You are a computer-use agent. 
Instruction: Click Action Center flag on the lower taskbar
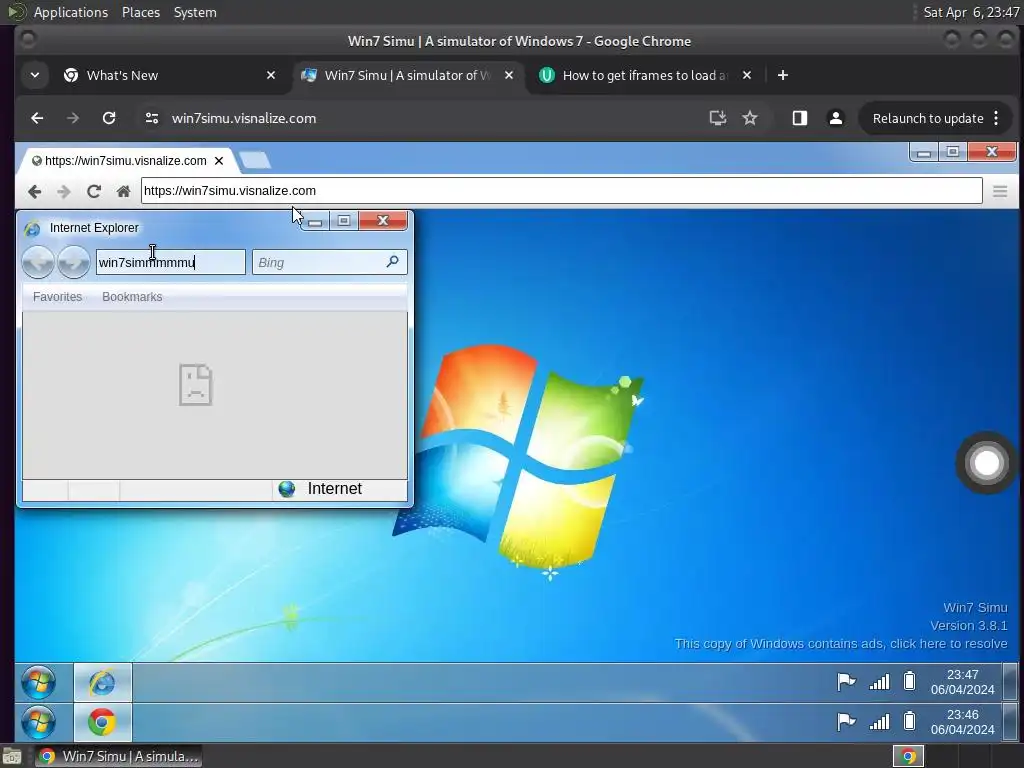point(846,722)
